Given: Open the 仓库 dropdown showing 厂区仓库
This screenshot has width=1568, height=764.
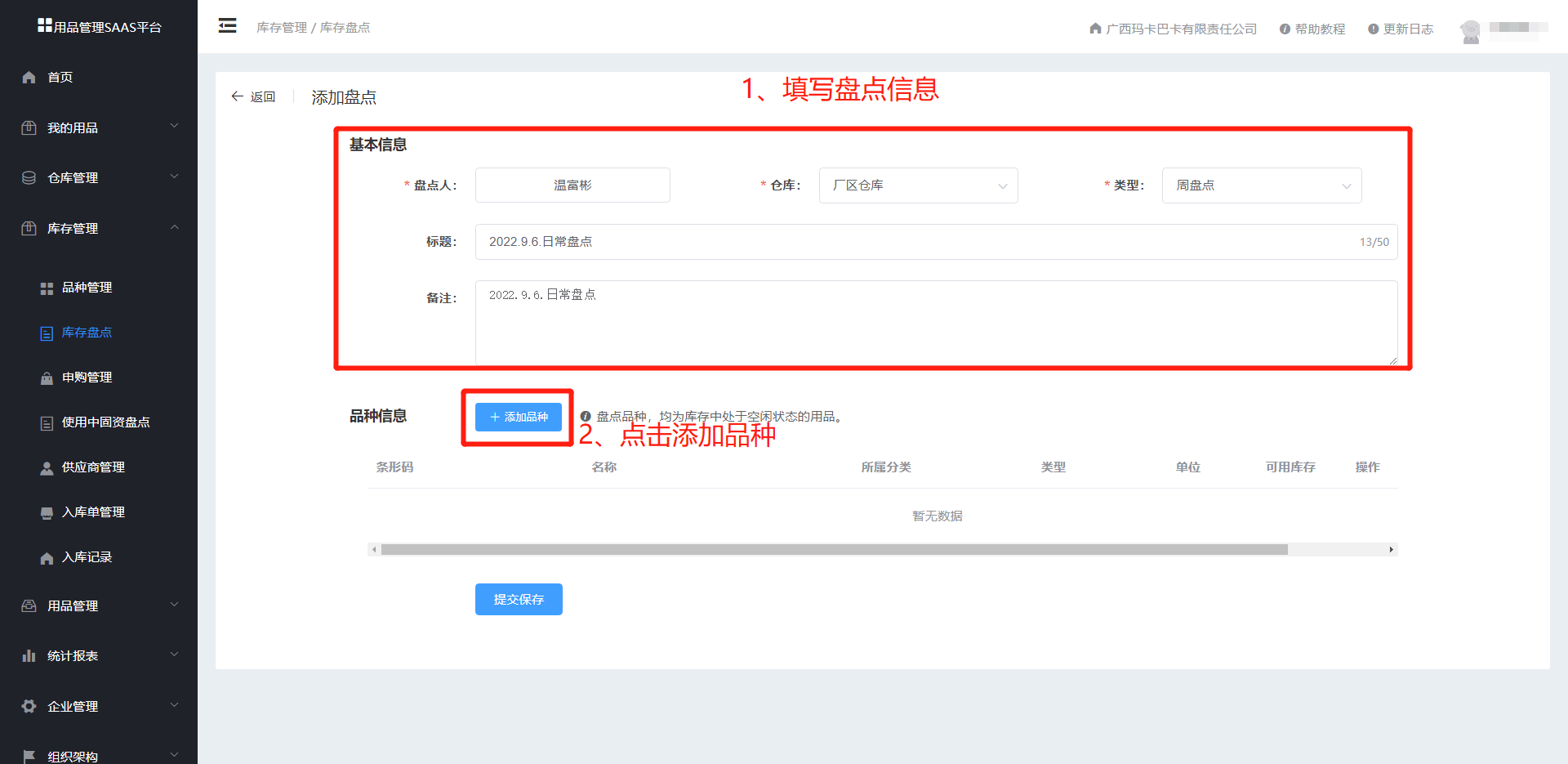Looking at the screenshot, I should pyautogui.click(x=918, y=185).
